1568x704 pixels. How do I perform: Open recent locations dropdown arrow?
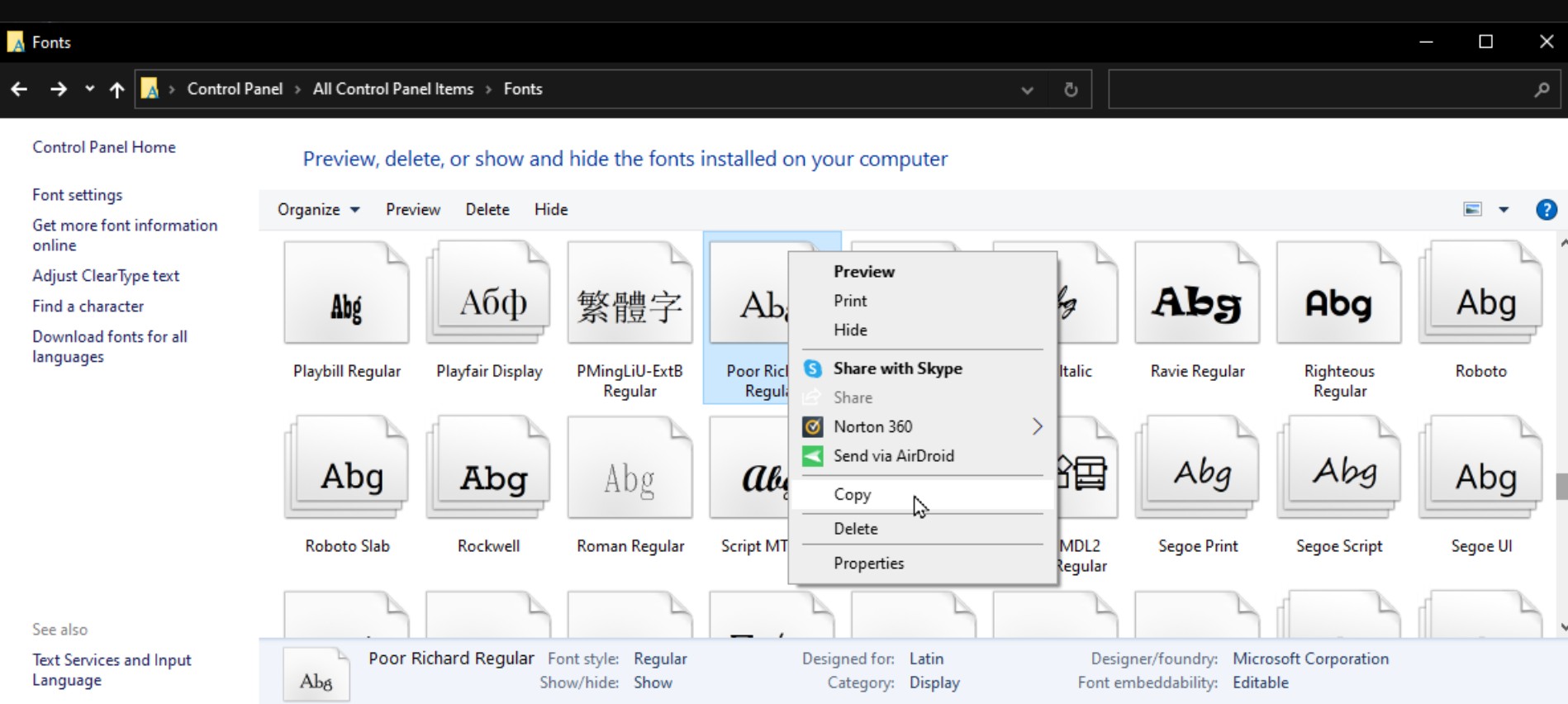(89, 88)
